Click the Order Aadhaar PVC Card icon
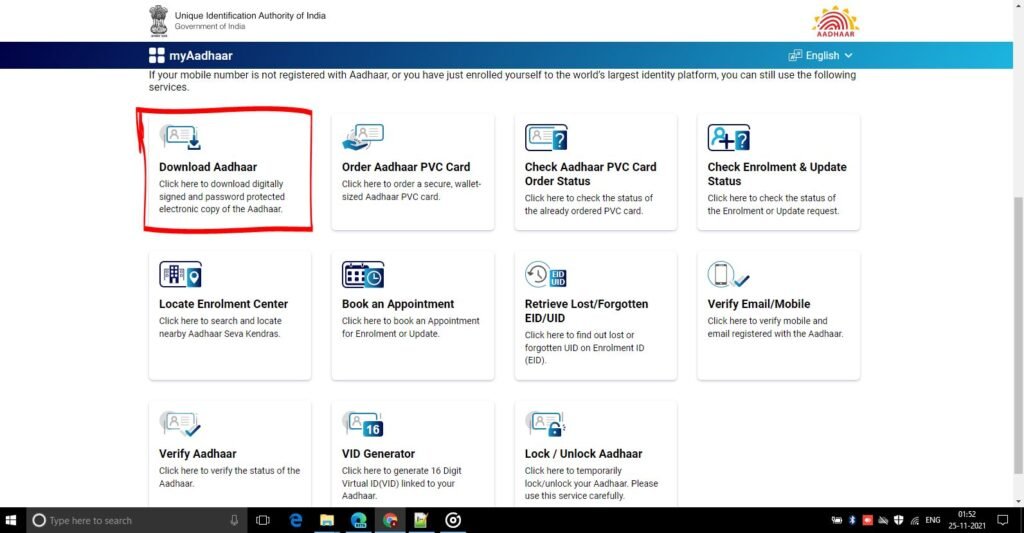Screen dimensions: 1024x533 pyautogui.click(x=362, y=137)
